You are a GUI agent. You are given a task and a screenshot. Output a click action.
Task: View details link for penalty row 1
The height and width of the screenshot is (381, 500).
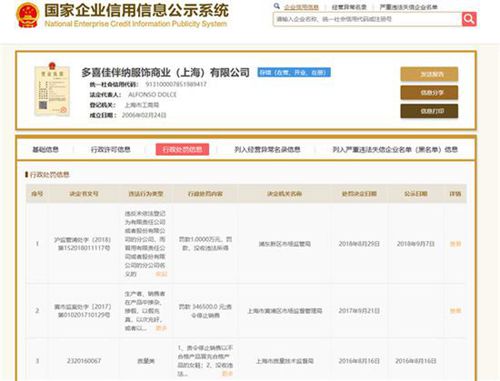click(455, 244)
